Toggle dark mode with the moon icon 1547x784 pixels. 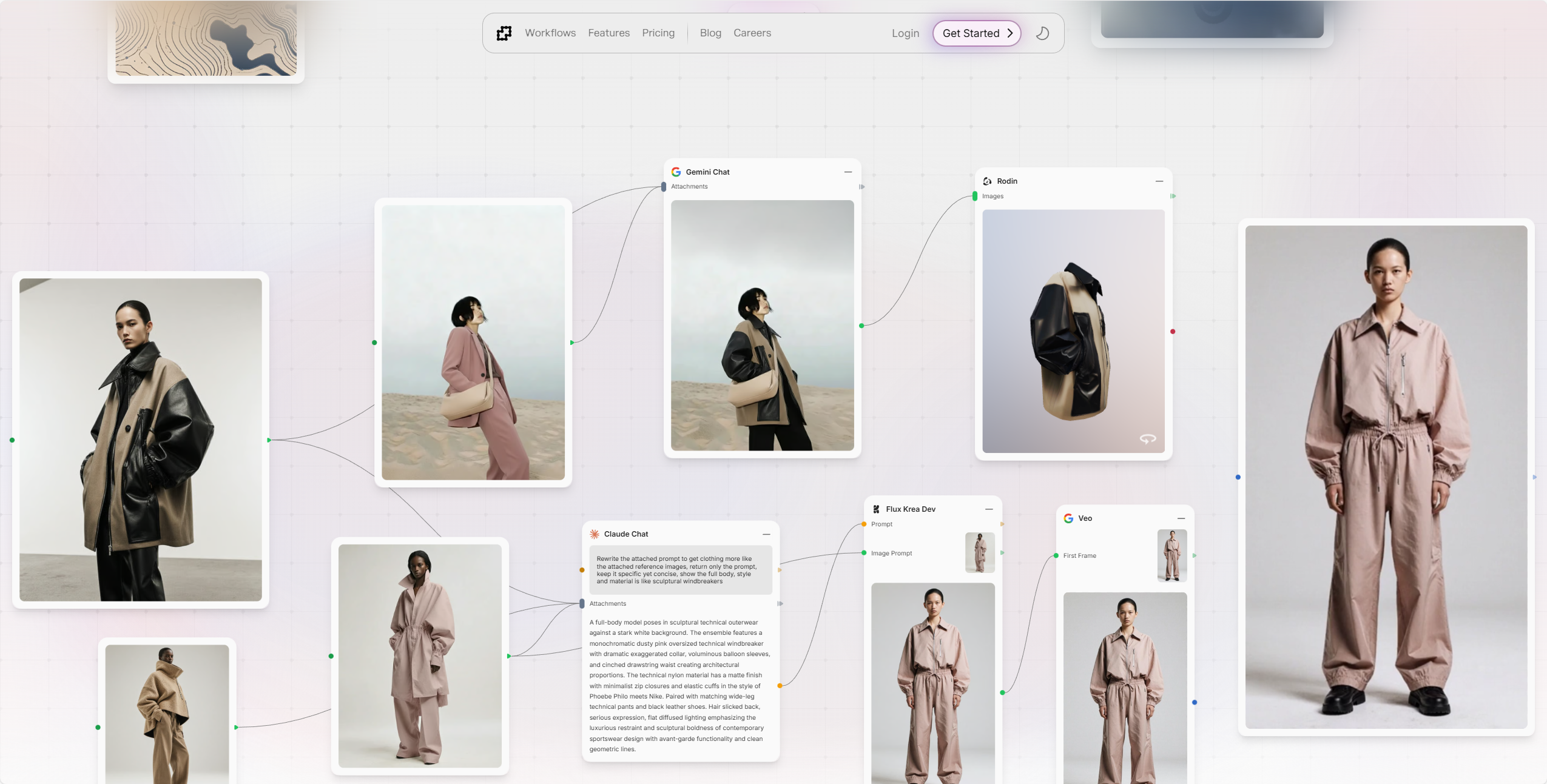click(x=1042, y=33)
